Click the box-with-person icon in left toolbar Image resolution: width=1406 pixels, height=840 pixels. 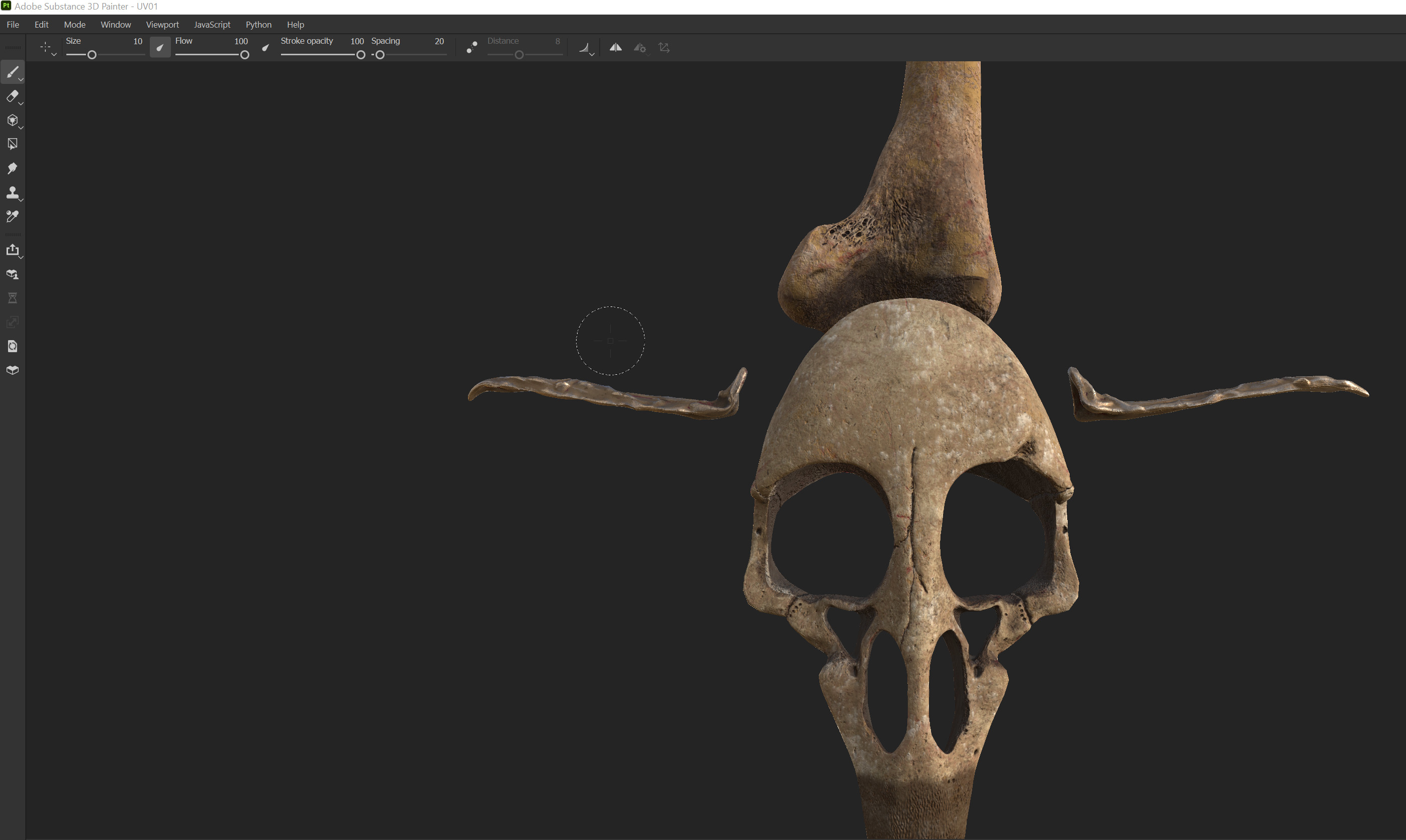pos(12,274)
